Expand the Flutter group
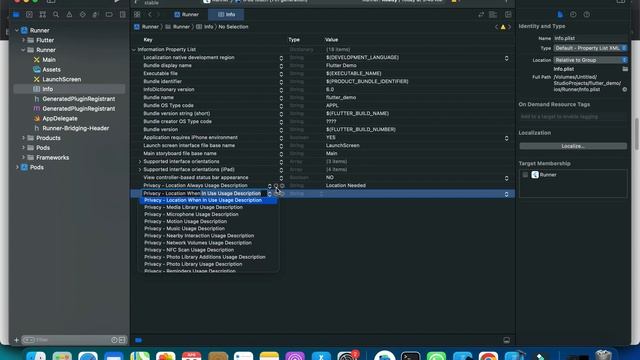 coord(23,40)
